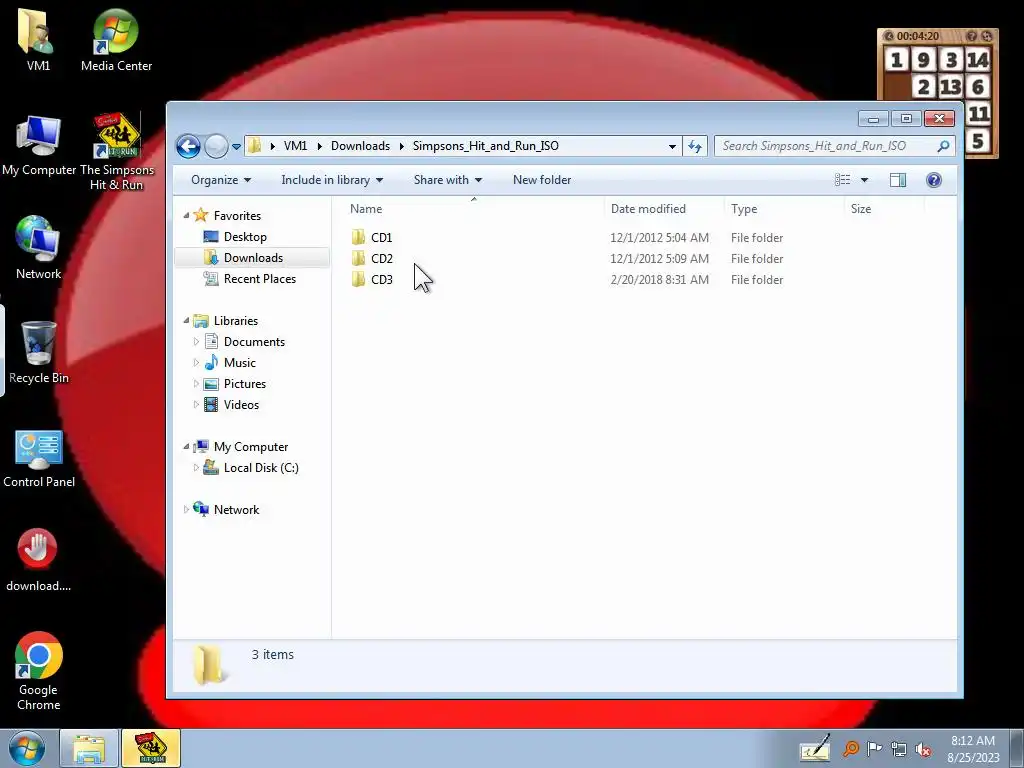Open the Include in library menu

pyautogui.click(x=332, y=180)
